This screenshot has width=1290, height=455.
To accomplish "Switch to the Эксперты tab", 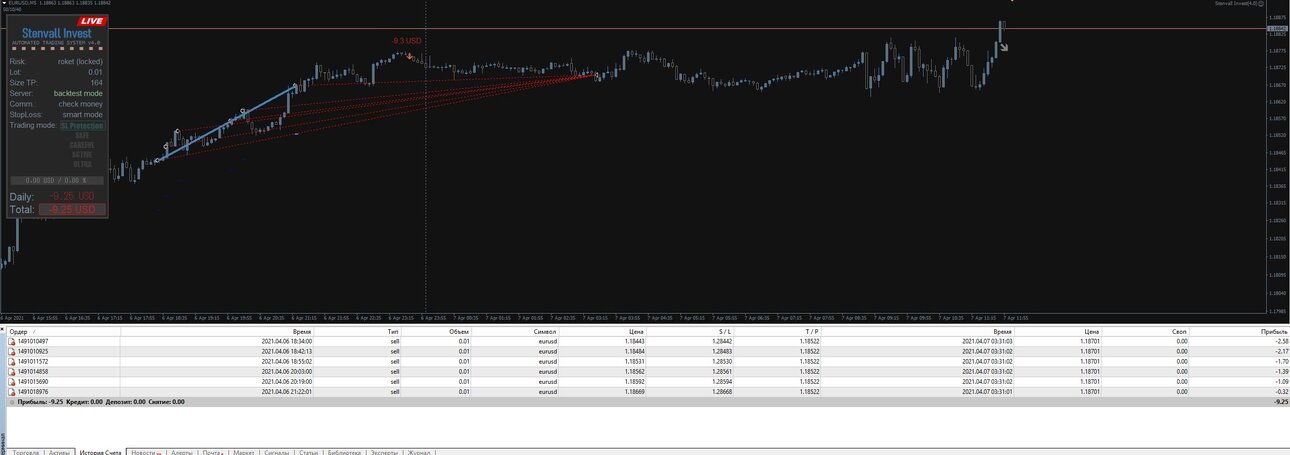I will [x=385, y=452].
